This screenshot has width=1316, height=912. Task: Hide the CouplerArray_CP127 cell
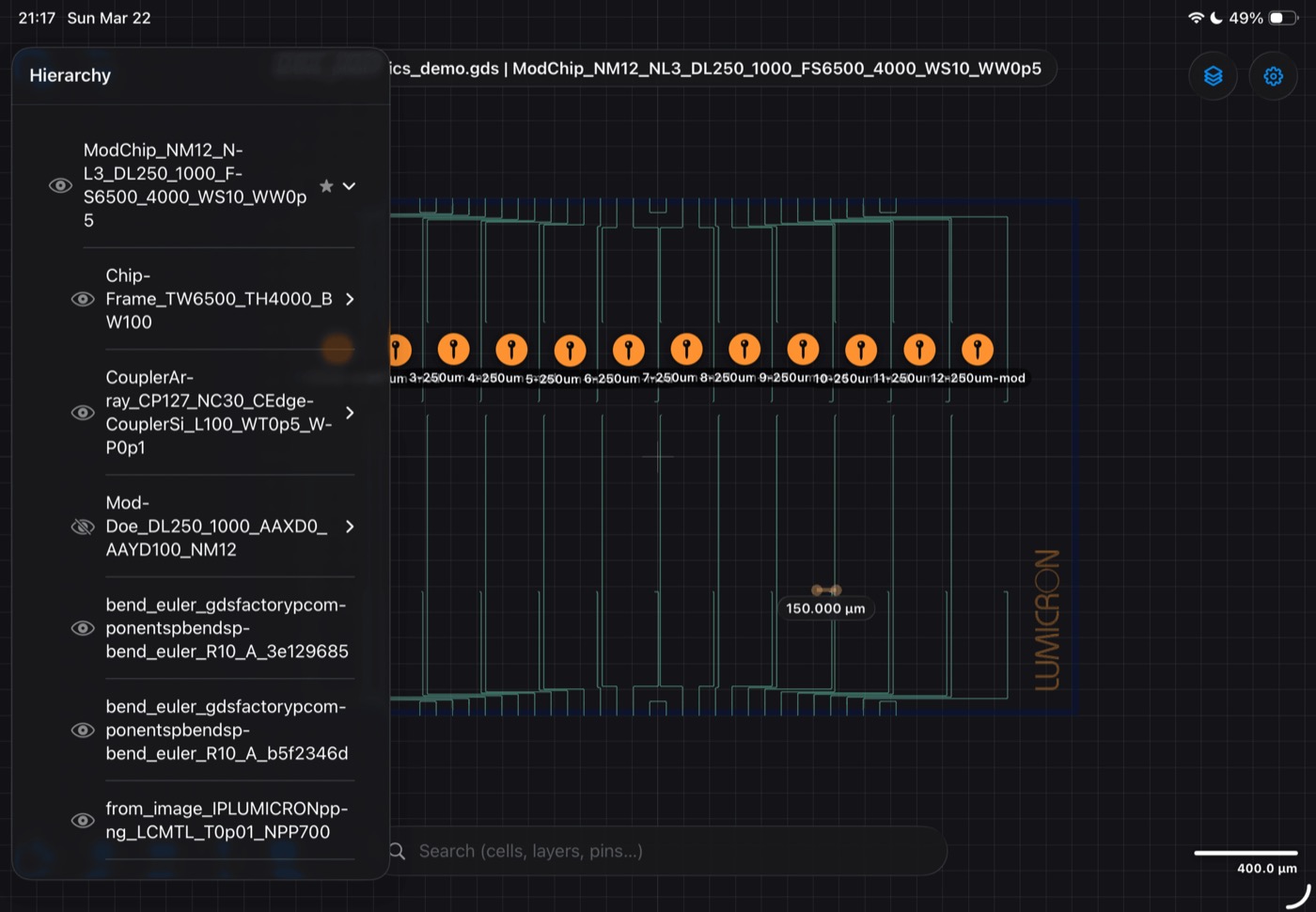pos(83,413)
